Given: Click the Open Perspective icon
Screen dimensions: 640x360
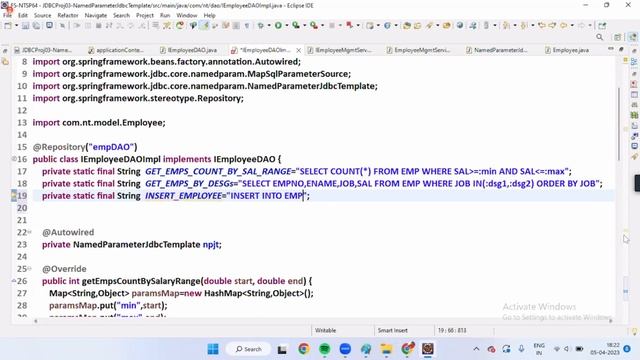Looking at the screenshot, I should coord(618,37).
